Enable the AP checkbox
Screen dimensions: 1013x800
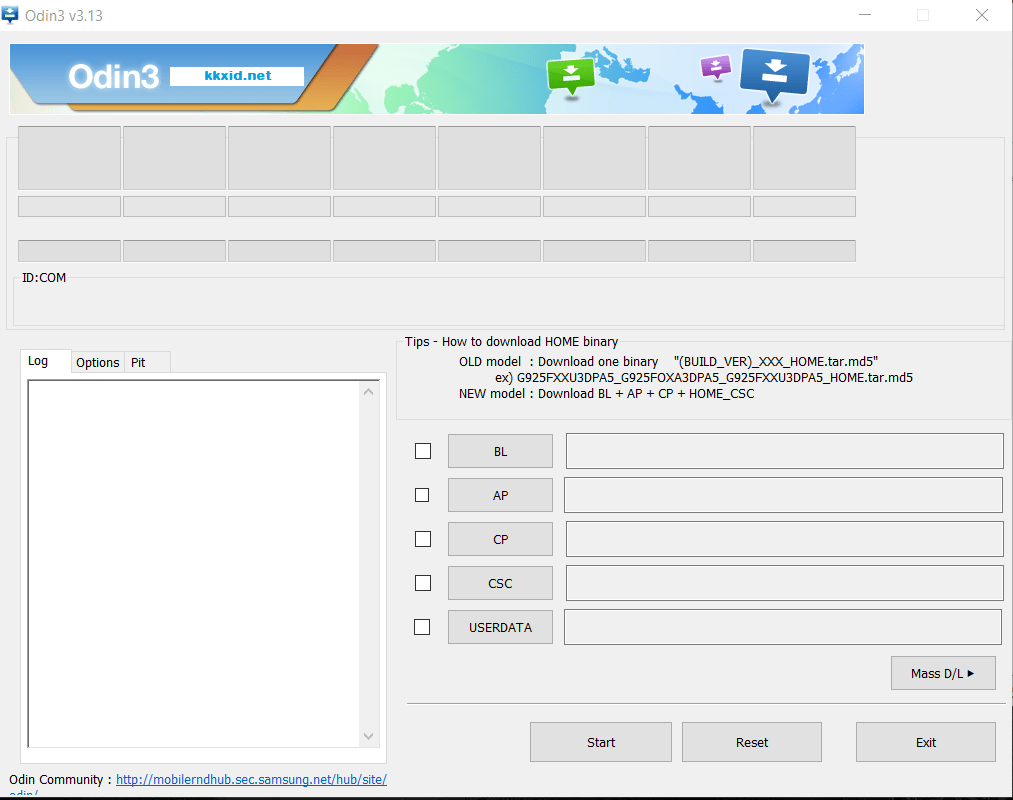pos(422,494)
